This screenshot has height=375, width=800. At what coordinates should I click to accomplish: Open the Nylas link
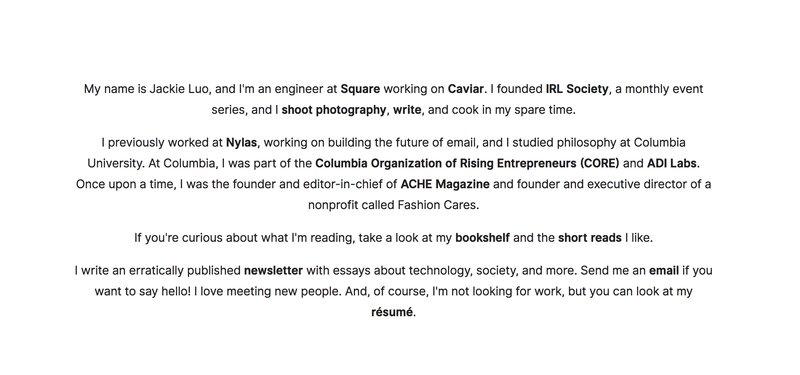(x=242, y=143)
